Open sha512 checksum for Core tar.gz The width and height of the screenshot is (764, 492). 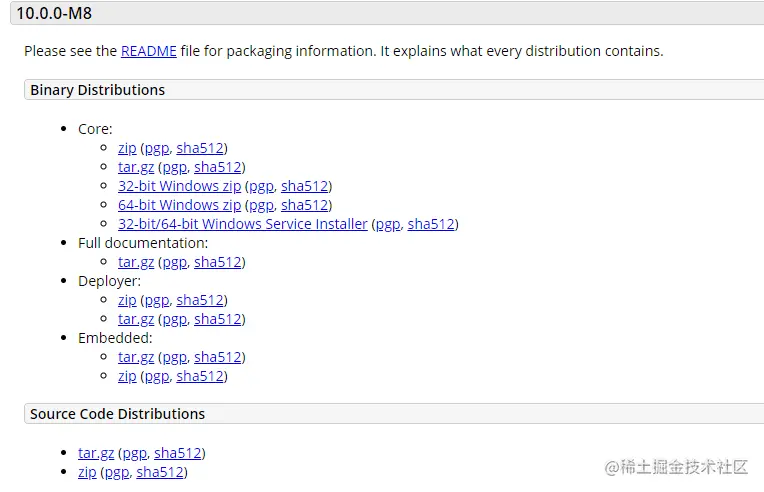217,167
